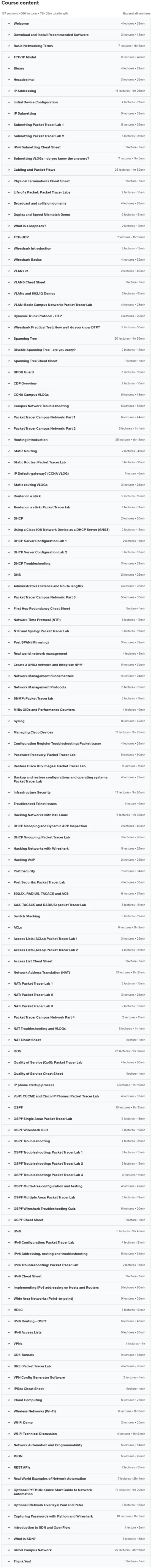
Task: Expand the Thank You! section
Action: tap(76, 1561)
